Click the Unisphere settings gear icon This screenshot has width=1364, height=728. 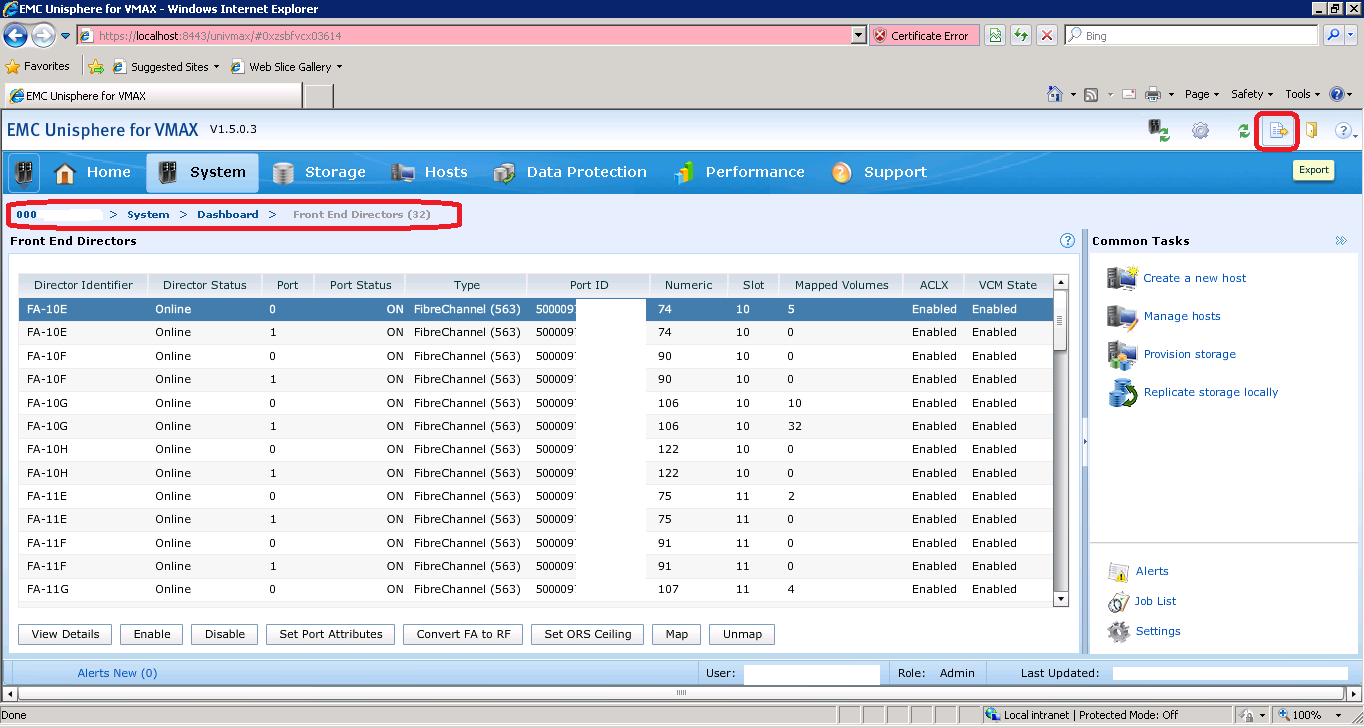1200,131
